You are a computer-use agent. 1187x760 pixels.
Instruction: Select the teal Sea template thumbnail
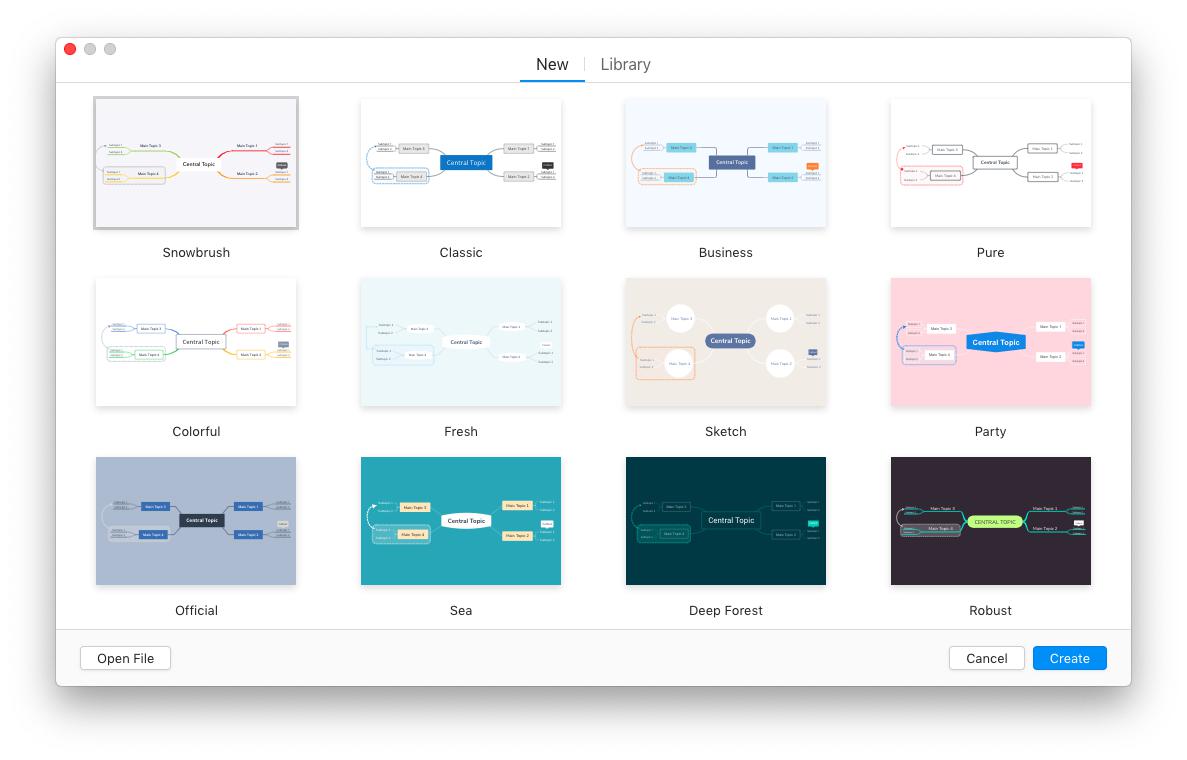pyautogui.click(x=461, y=521)
